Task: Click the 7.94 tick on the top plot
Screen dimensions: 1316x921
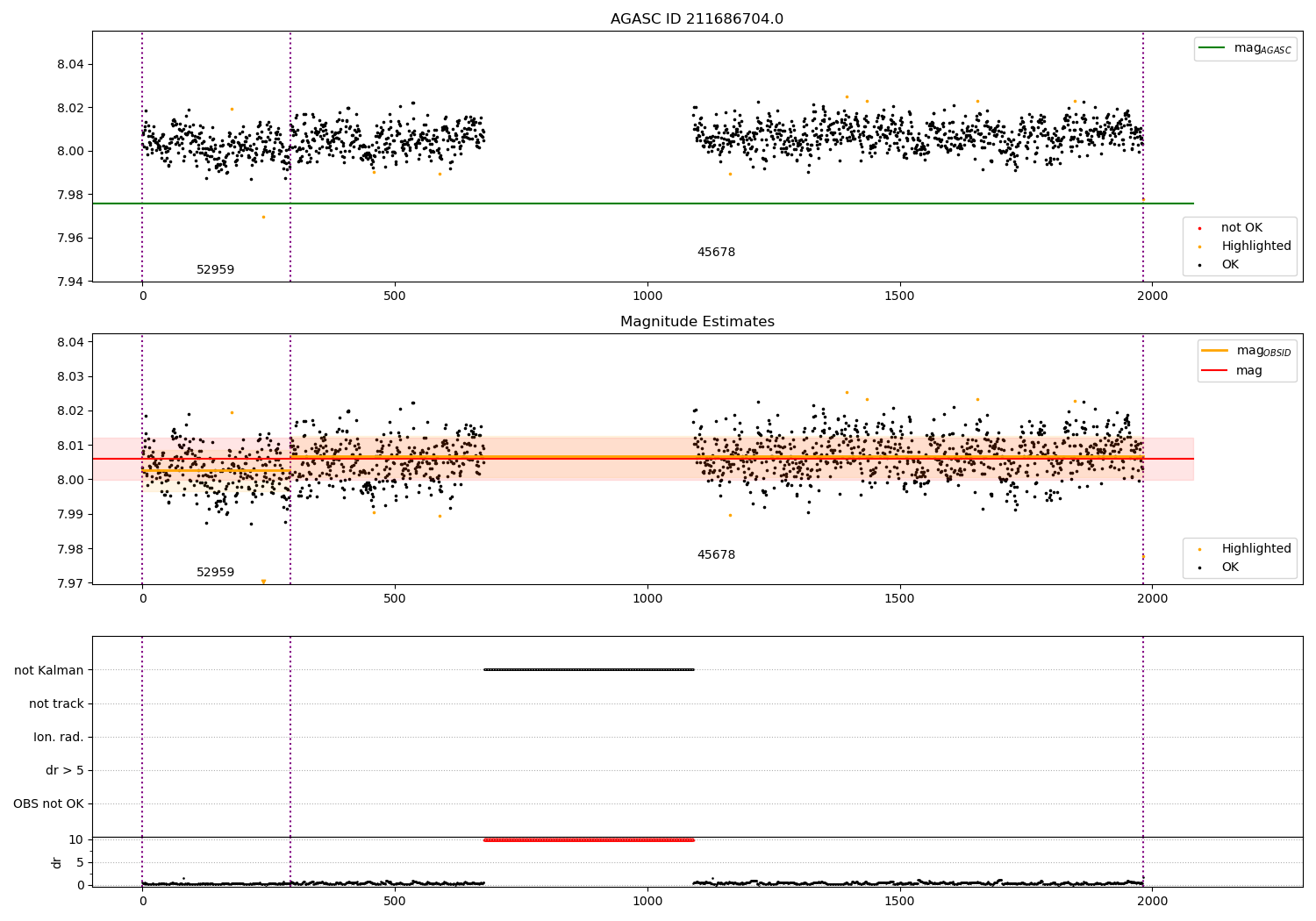Action: [70, 282]
